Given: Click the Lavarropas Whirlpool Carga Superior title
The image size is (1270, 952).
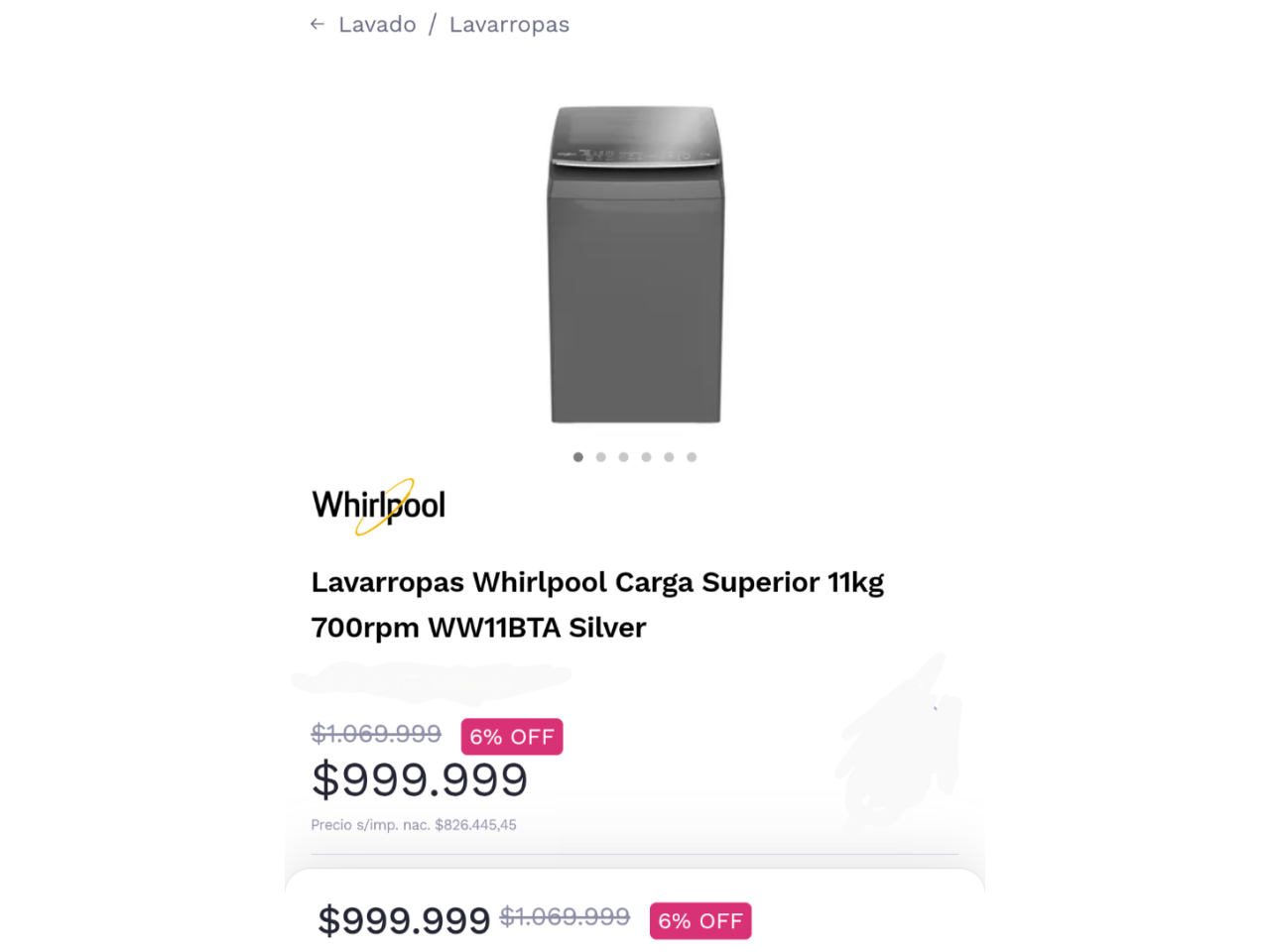Looking at the screenshot, I should pos(597,605).
